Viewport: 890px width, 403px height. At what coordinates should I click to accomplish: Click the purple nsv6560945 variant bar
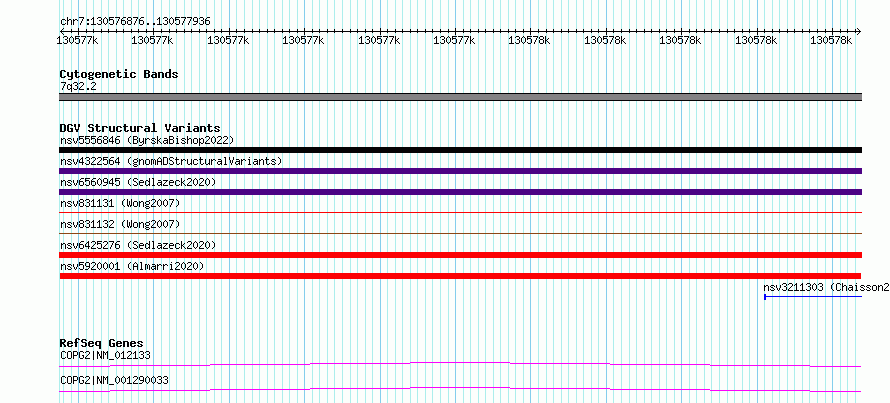[x=460, y=192]
